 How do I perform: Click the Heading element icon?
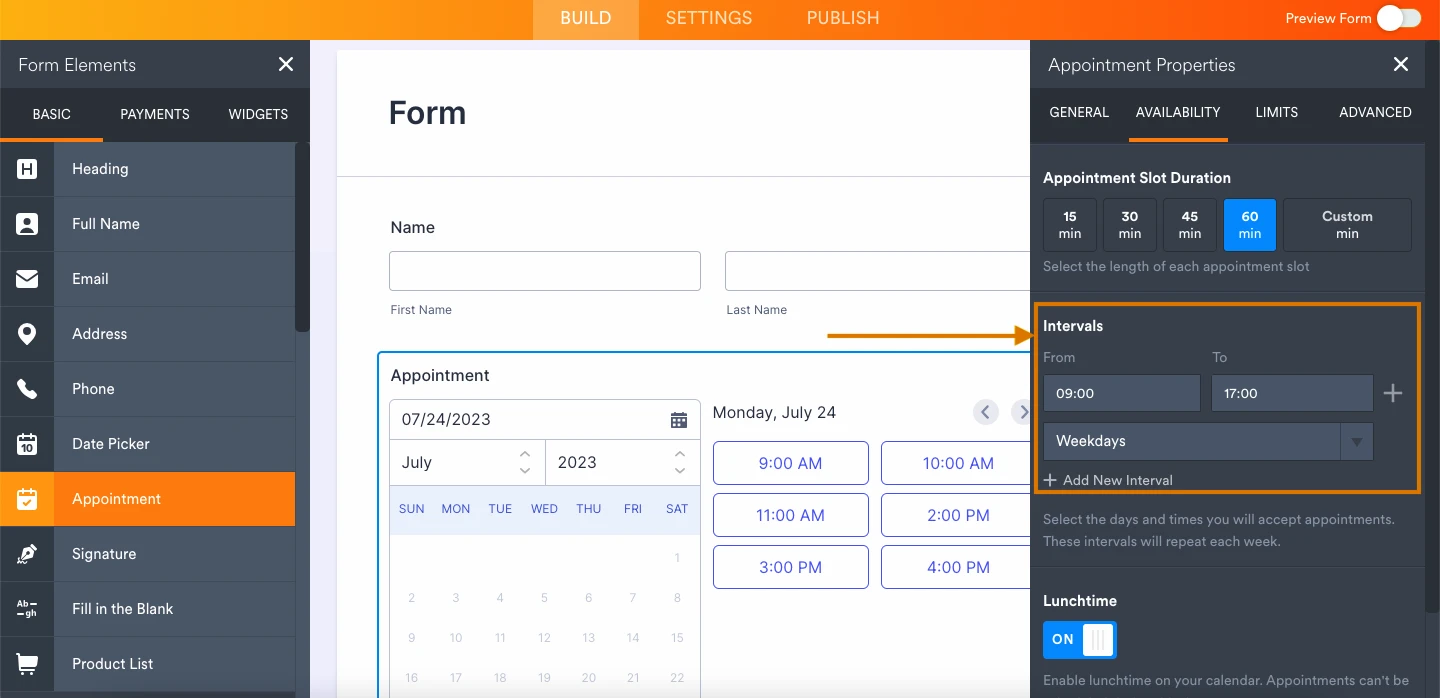coord(27,169)
